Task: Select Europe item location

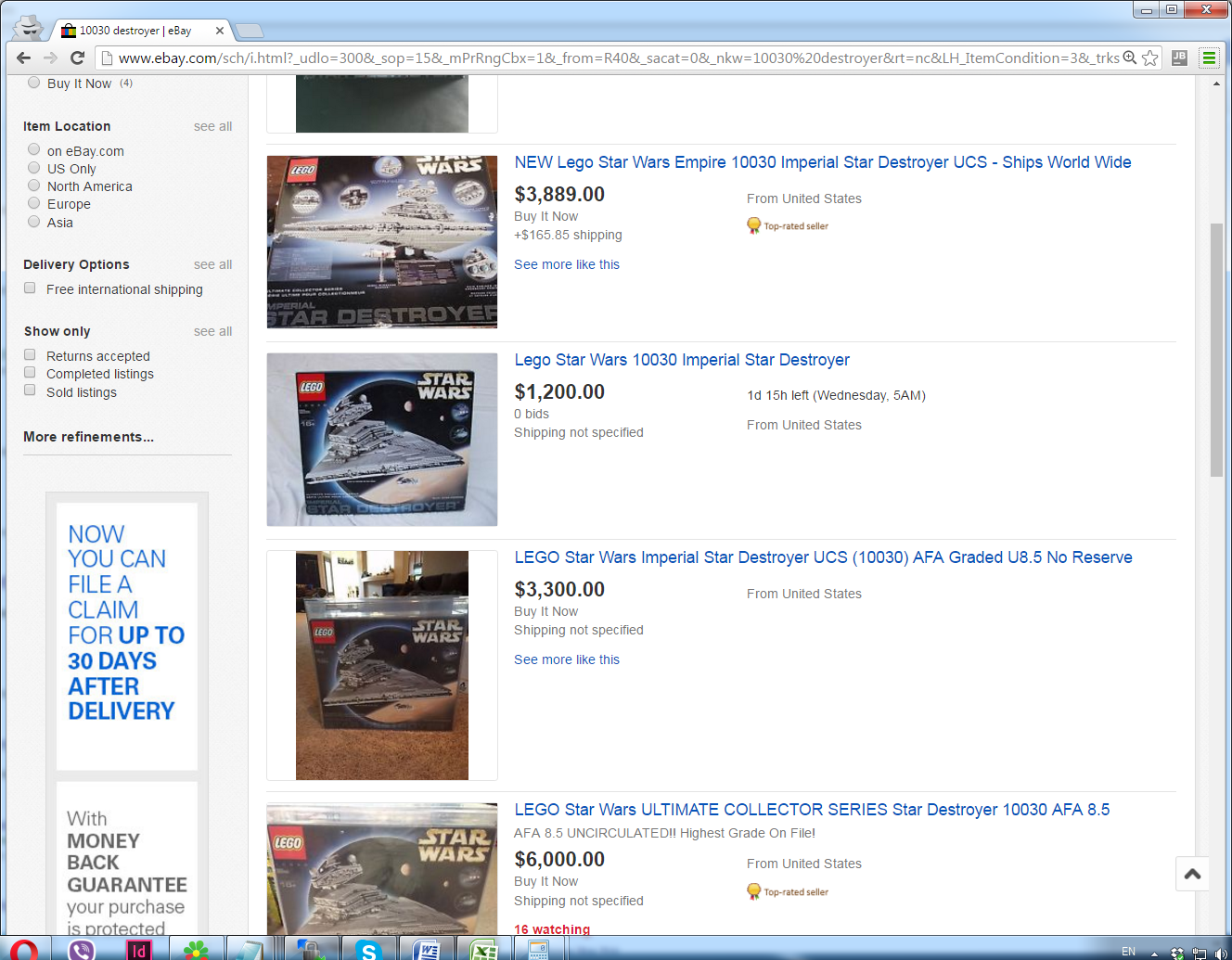Action: 34,203
